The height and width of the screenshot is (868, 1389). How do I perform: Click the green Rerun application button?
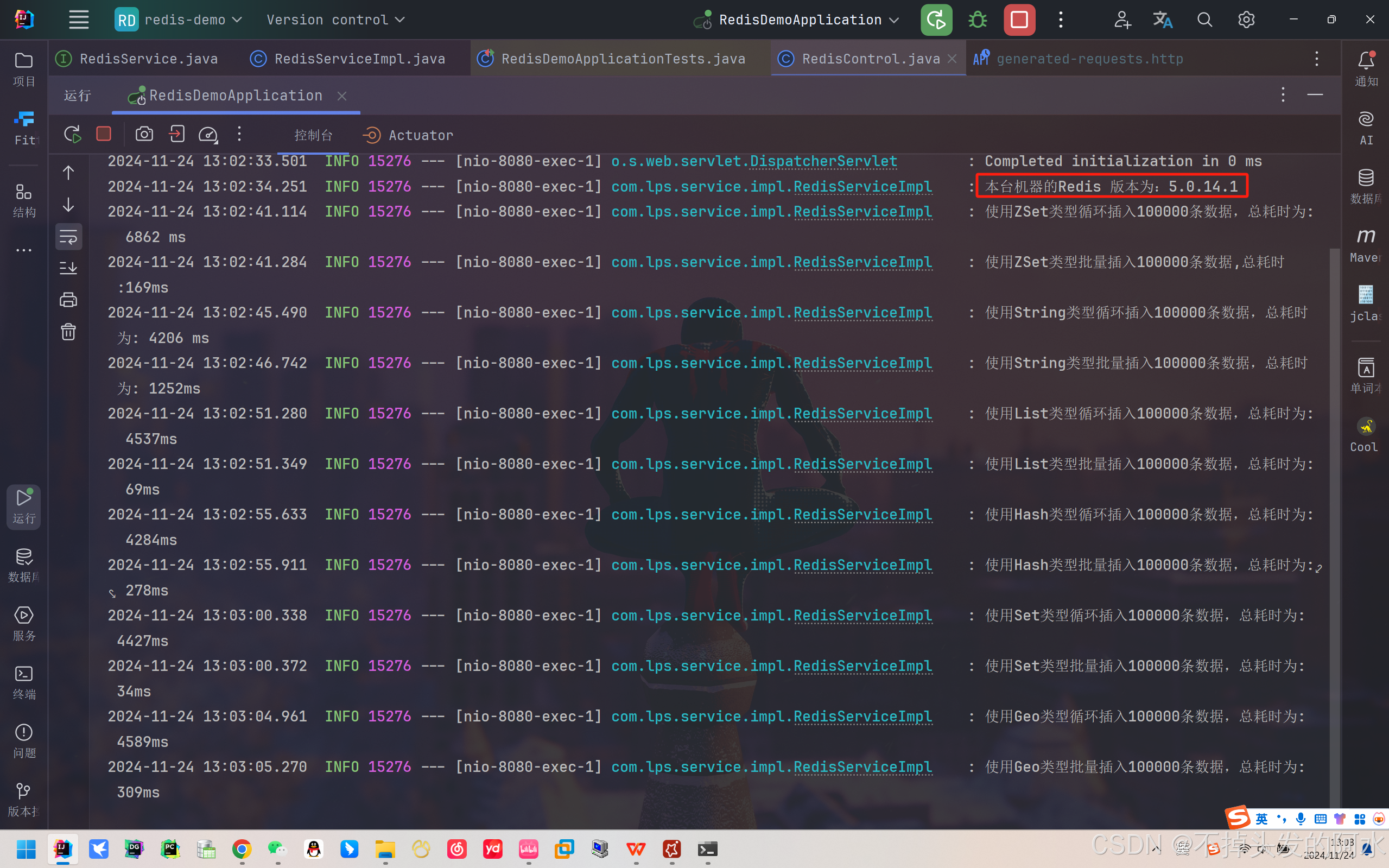pyautogui.click(x=936, y=20)
